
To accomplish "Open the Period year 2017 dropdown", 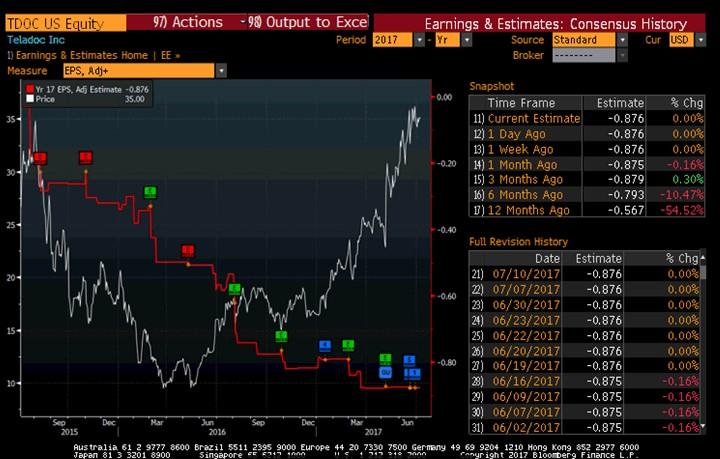I will tap(419, 40).
